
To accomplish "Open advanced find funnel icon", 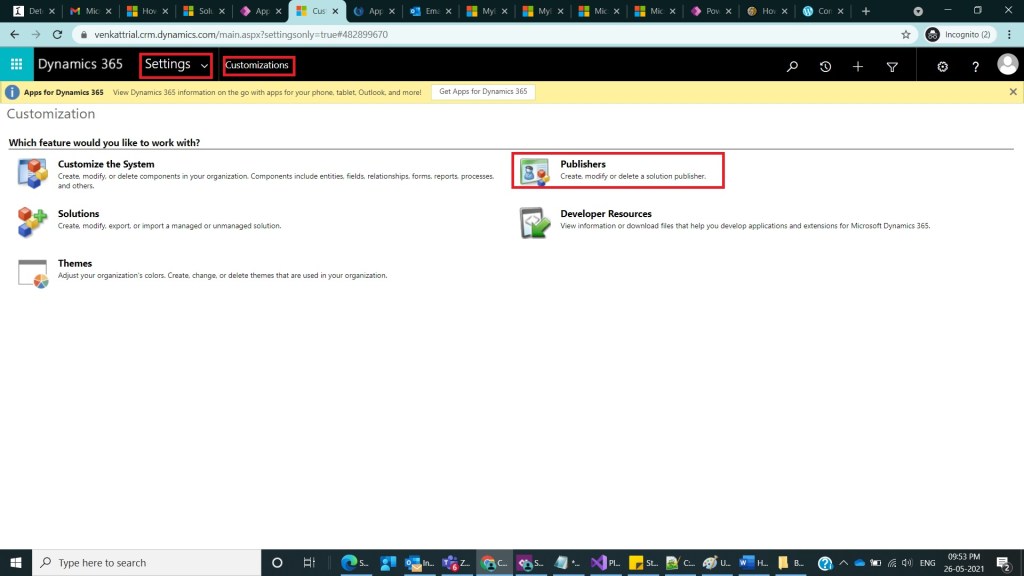I will [x=892, y=66].
